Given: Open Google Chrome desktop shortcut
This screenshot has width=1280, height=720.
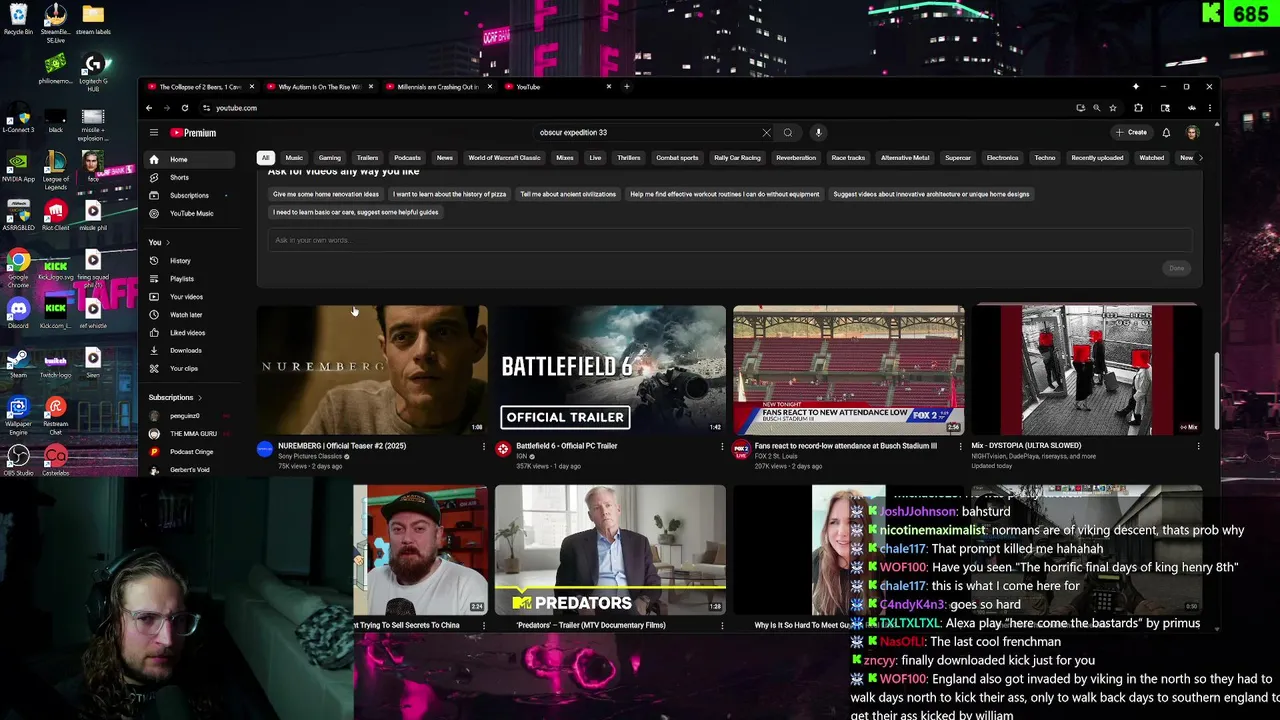Looking at the screenshot, I should point(18,265).
